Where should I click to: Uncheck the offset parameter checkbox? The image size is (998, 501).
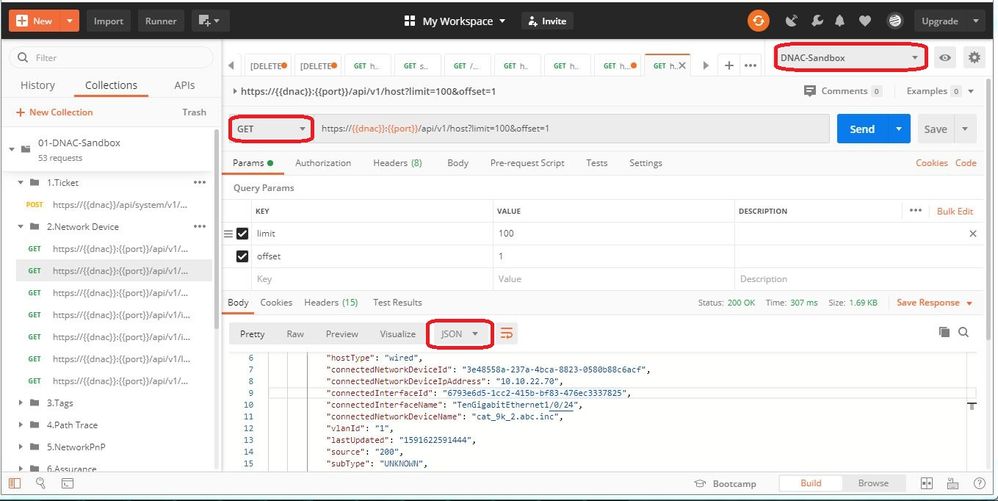242,257
